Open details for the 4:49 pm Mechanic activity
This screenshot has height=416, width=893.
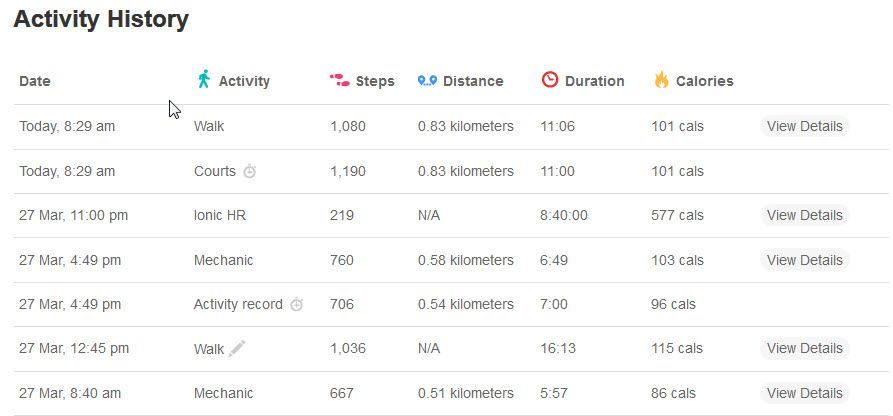pyautogui.click(x=804, y=260)
